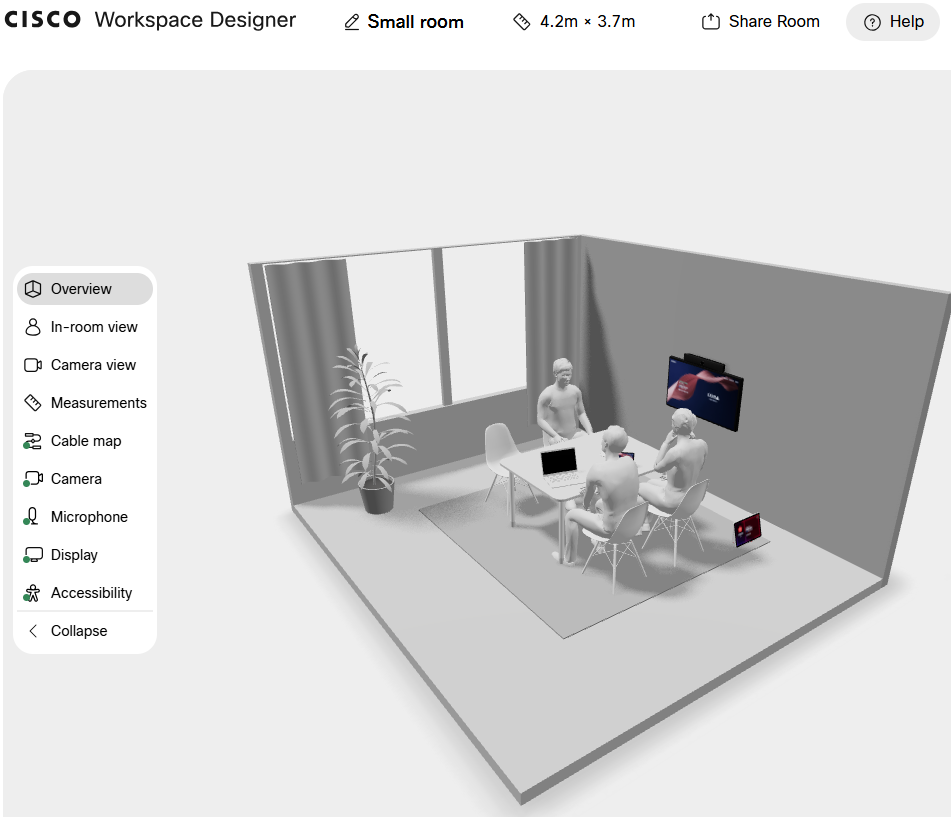Open room dimensions 4.2m × 3.7m
Viewport: 951px width, 817px height.
[x=575, y=22]
